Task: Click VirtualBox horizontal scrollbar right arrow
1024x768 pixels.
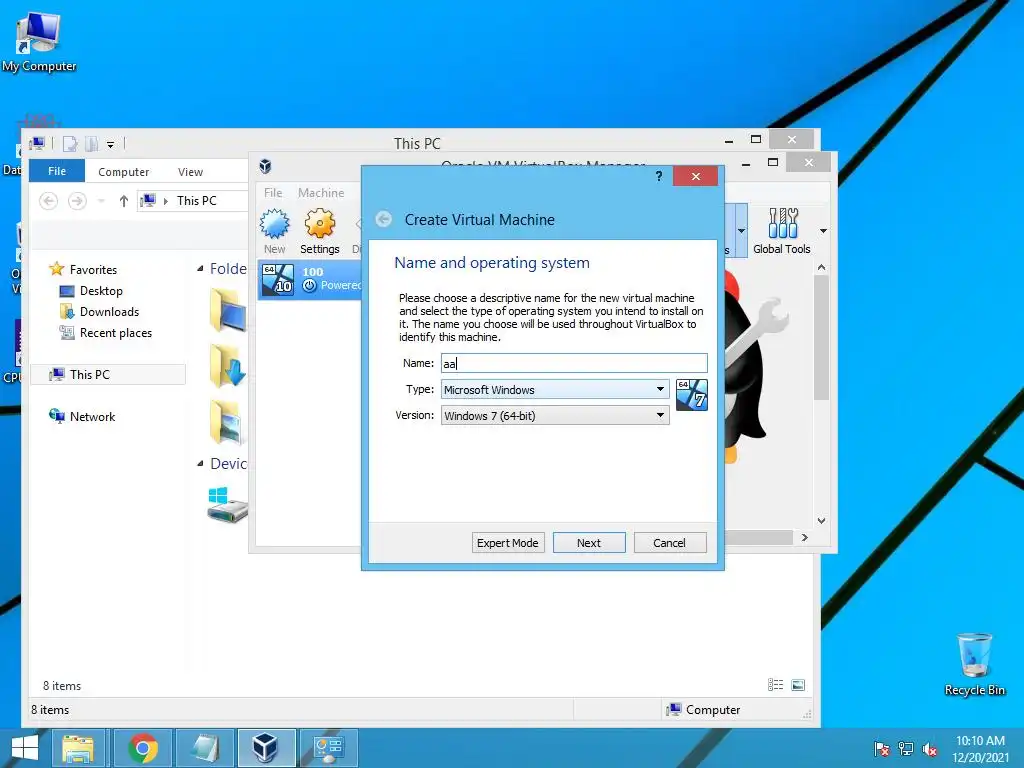Action: pos(805,537)
